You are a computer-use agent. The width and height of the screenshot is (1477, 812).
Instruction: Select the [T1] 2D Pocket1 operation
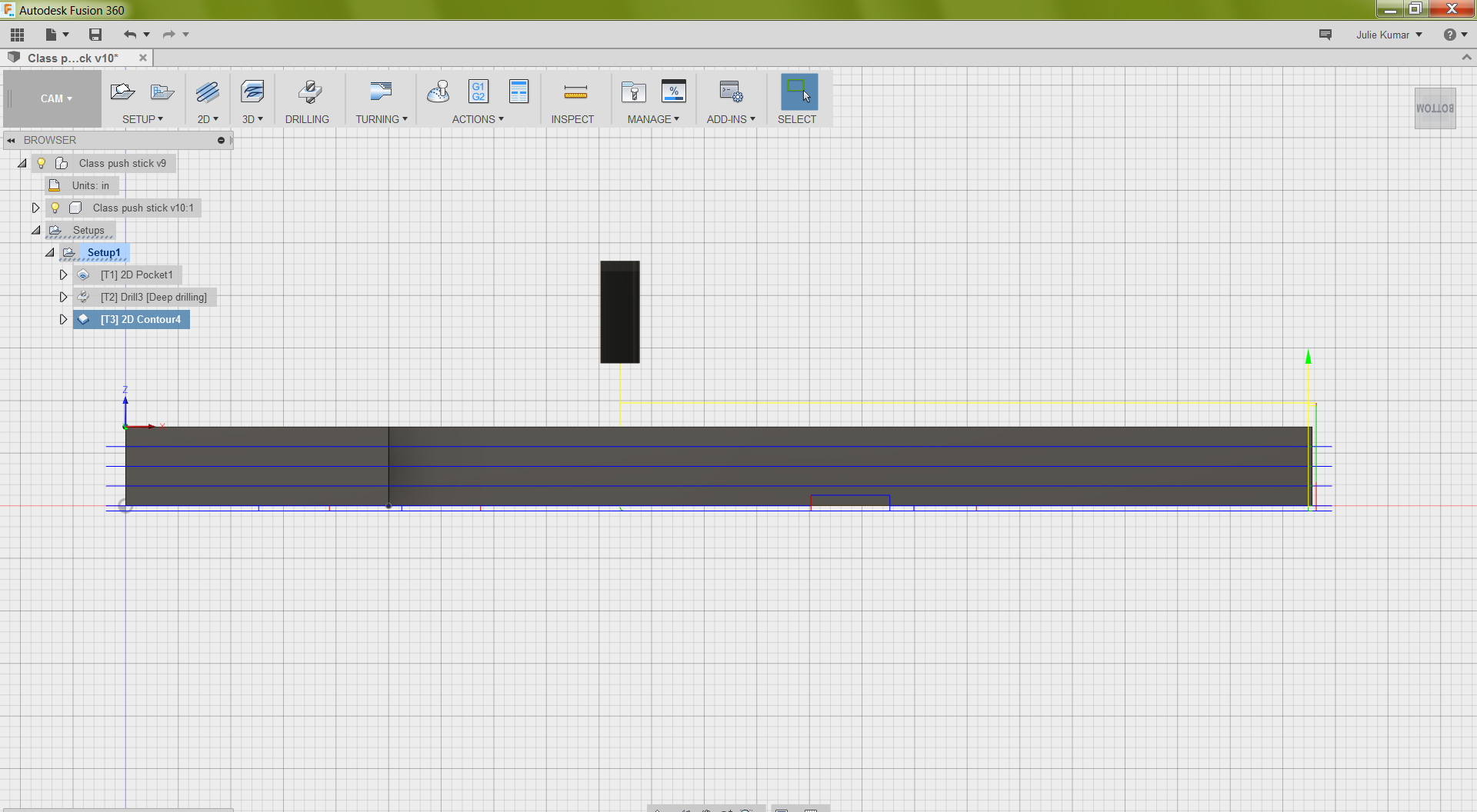(x=137, y=275)
